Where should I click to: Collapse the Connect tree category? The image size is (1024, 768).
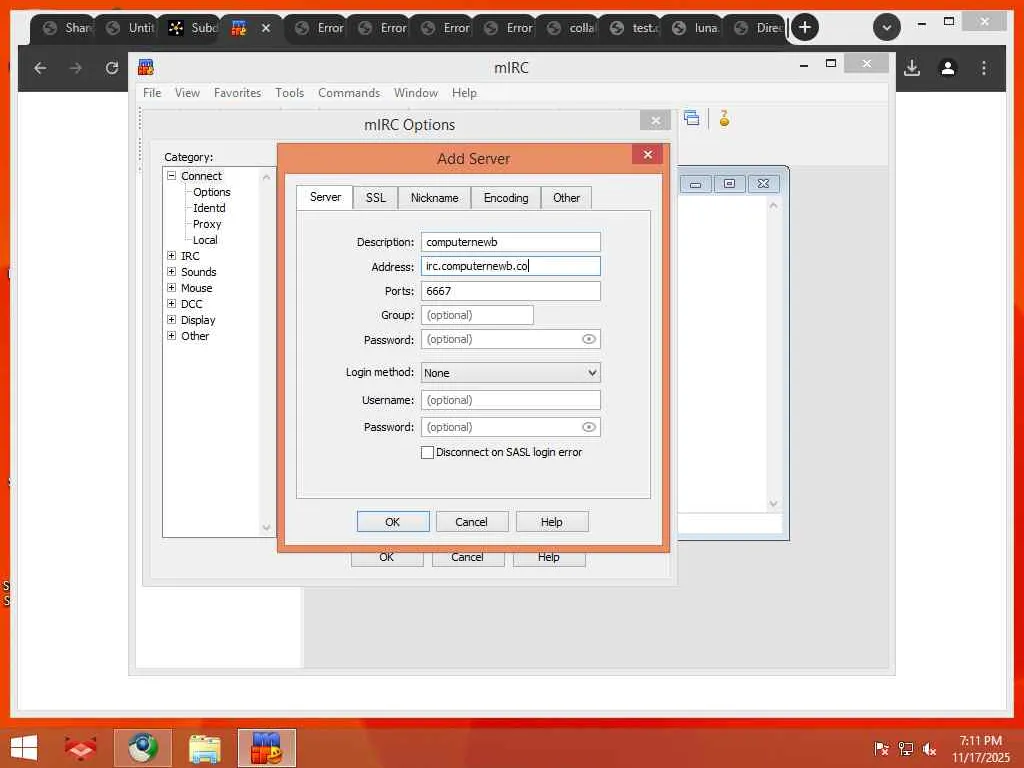pos(172,176)
